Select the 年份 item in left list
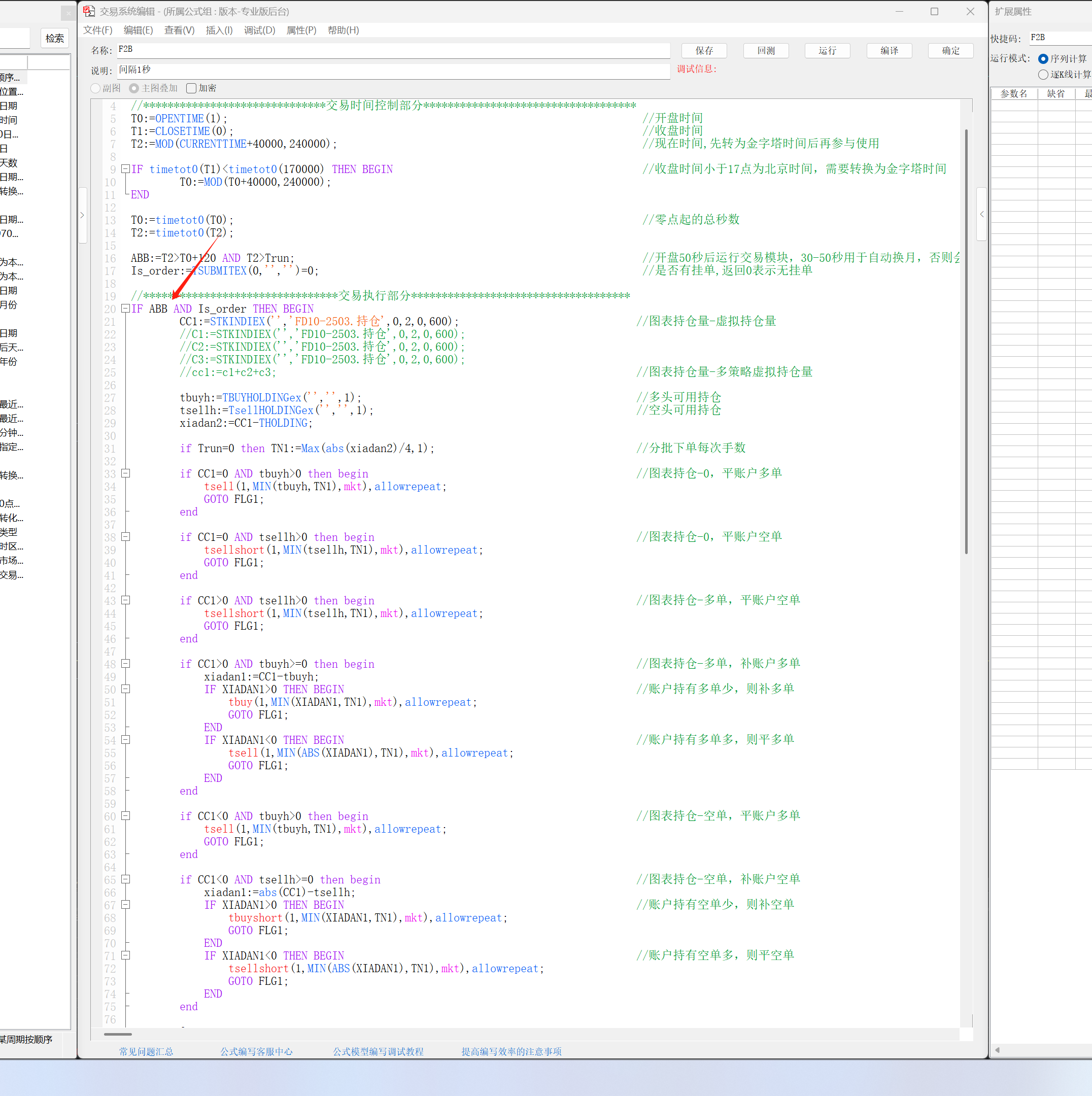Image resolution: width=1092 pixels, height=1096 pixels. coord(9,361)
